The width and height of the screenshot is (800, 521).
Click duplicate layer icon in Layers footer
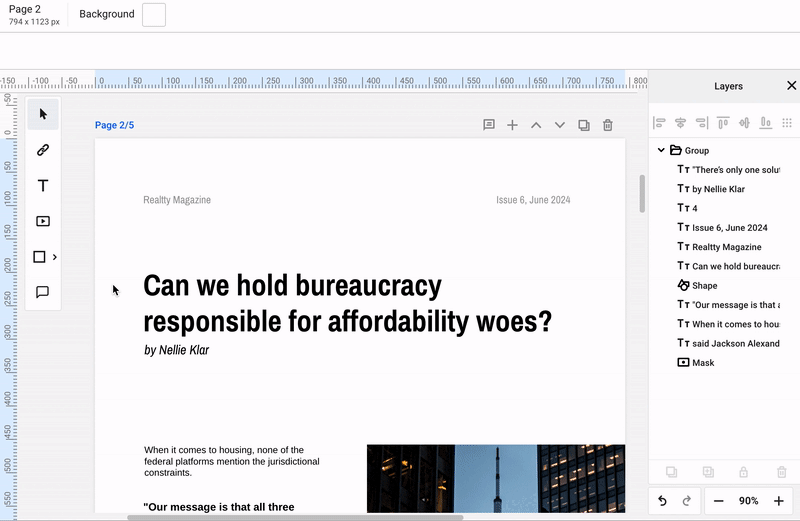pyautogui.click(x=671, y=472)
